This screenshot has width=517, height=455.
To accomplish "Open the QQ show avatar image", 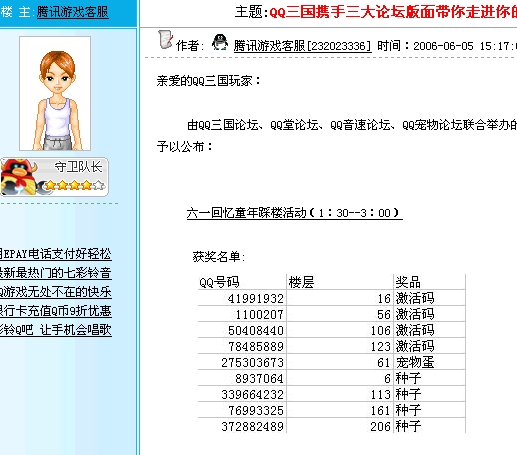I will coord(55,94).
